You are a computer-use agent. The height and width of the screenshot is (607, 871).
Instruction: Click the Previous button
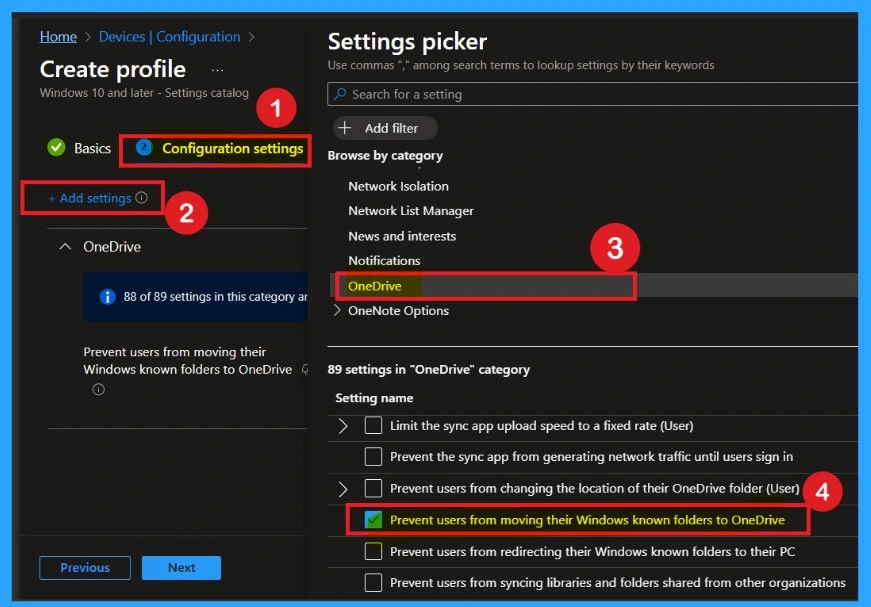pyautogui.click(x=85, y=568)
